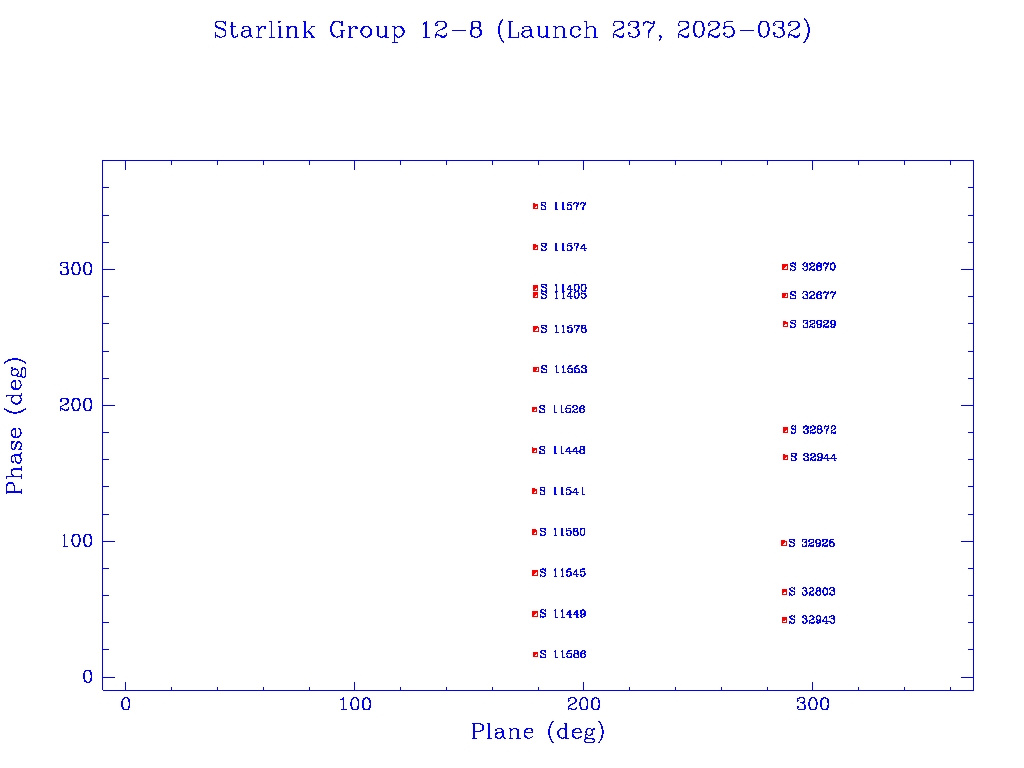Click the S 32929 data point marker
This screenshot has height=768, width=1024.
point(786,324)
